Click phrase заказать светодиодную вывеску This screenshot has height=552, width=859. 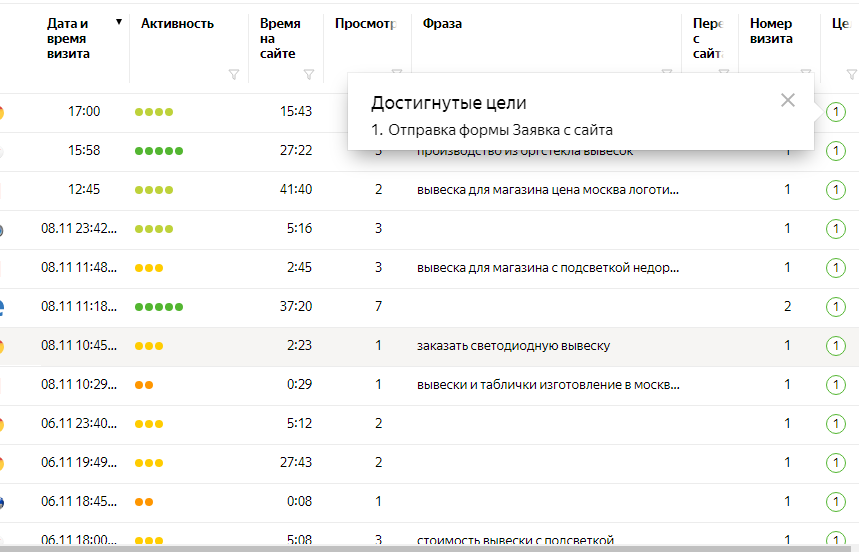click(513, 346)
